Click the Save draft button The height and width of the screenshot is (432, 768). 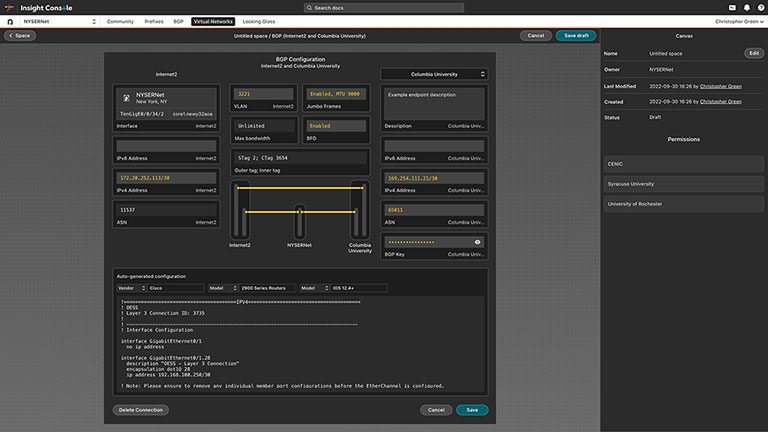[576, 35]
